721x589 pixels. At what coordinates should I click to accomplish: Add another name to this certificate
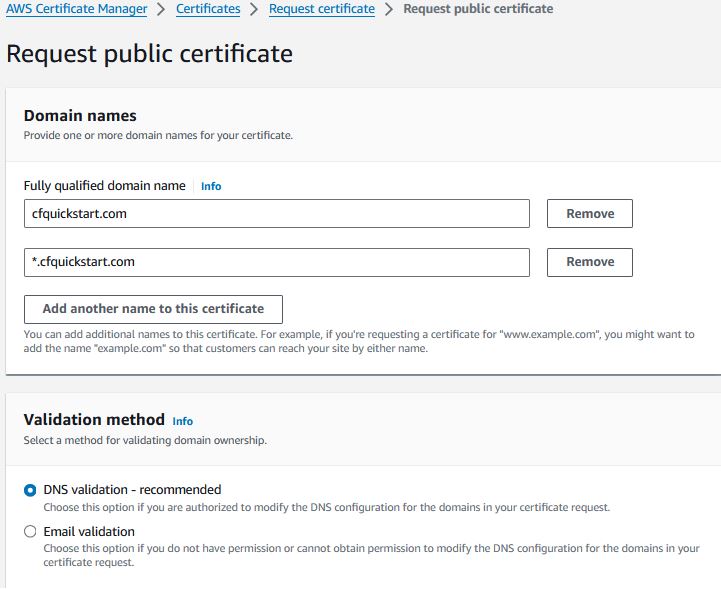coord(153,309)
